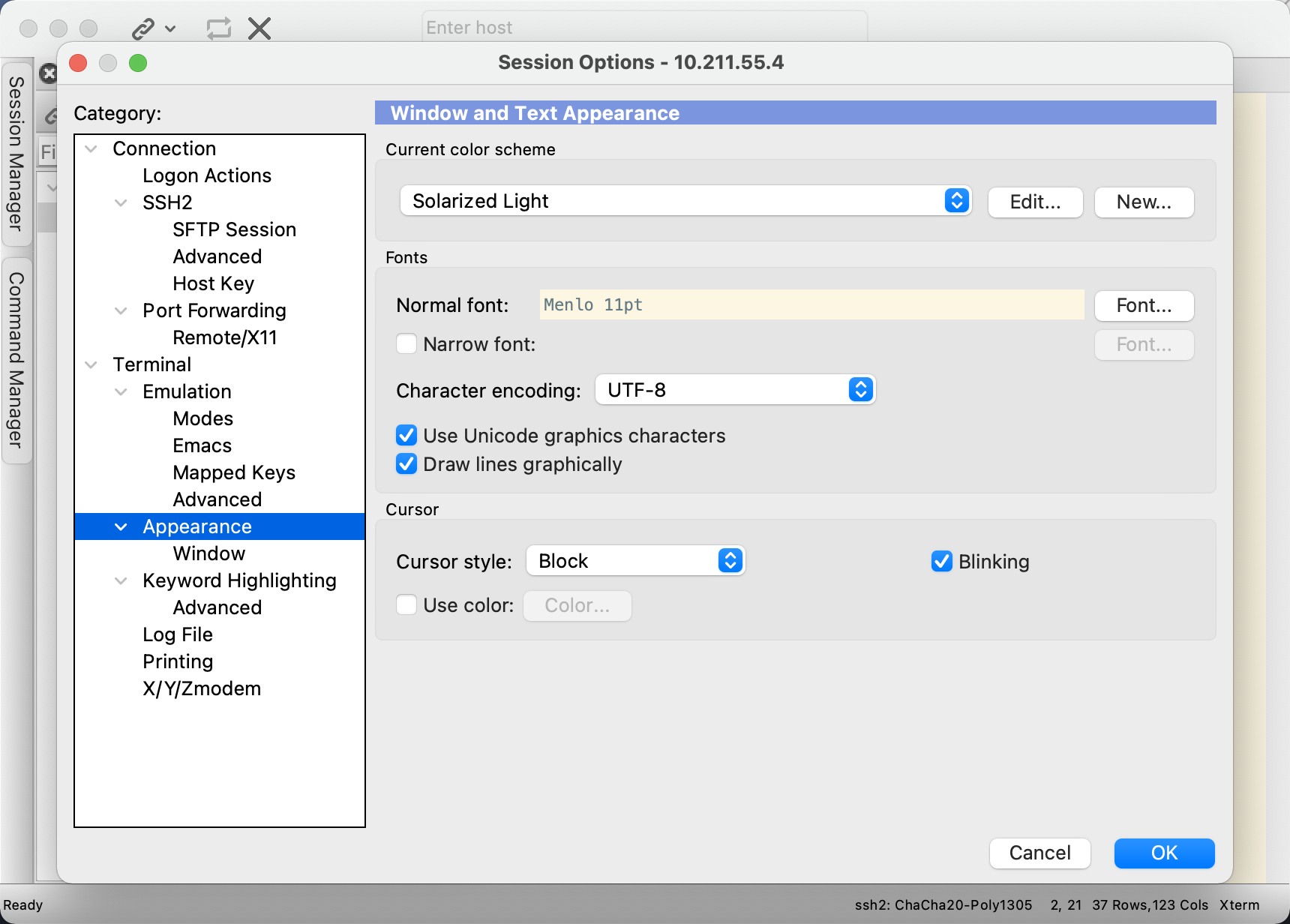
Task: Open the Solarized Light color scheme dropdown
Action: tap(955, 200)
